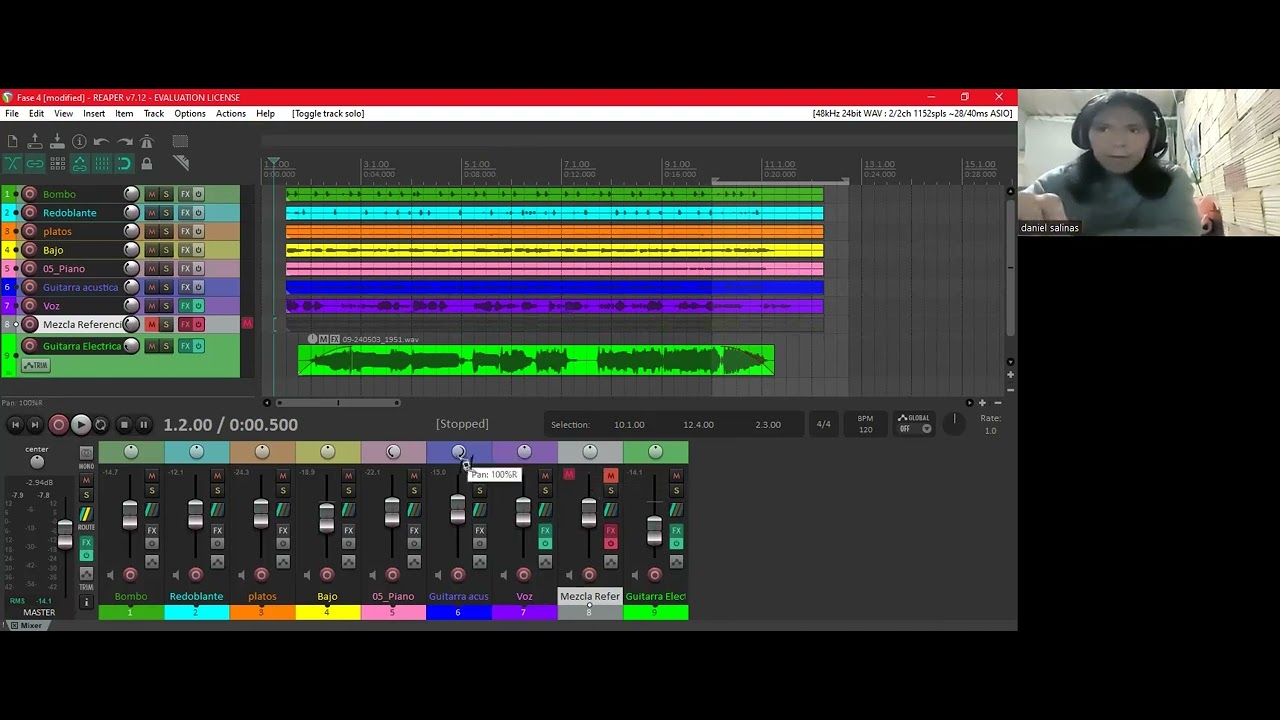1280x720 pixels.
Task: Toggle auto-crossfade toolbar icon
Action: click(x=12, y=163)
